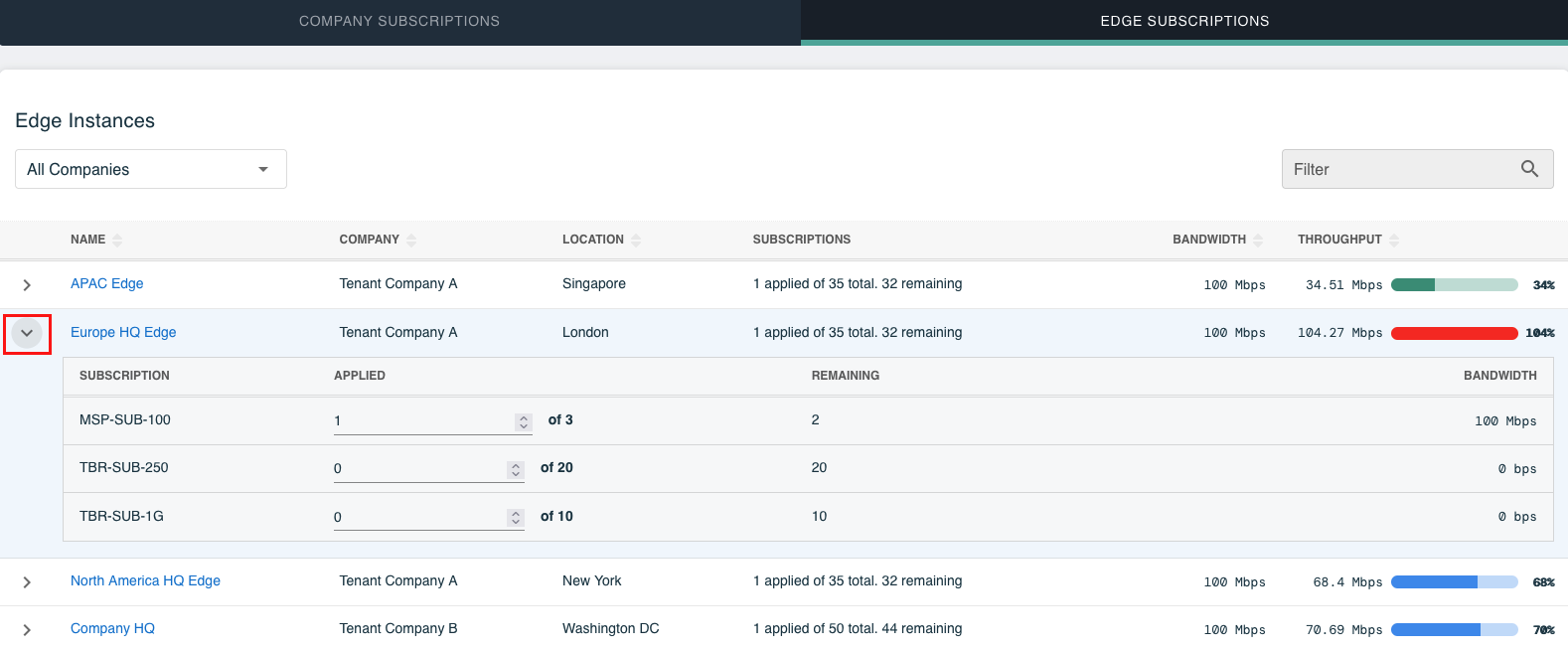Switch to Company Subscriptions tab
The width and height of the screenshot is (1568, 653).
click(x=399, y=21)
